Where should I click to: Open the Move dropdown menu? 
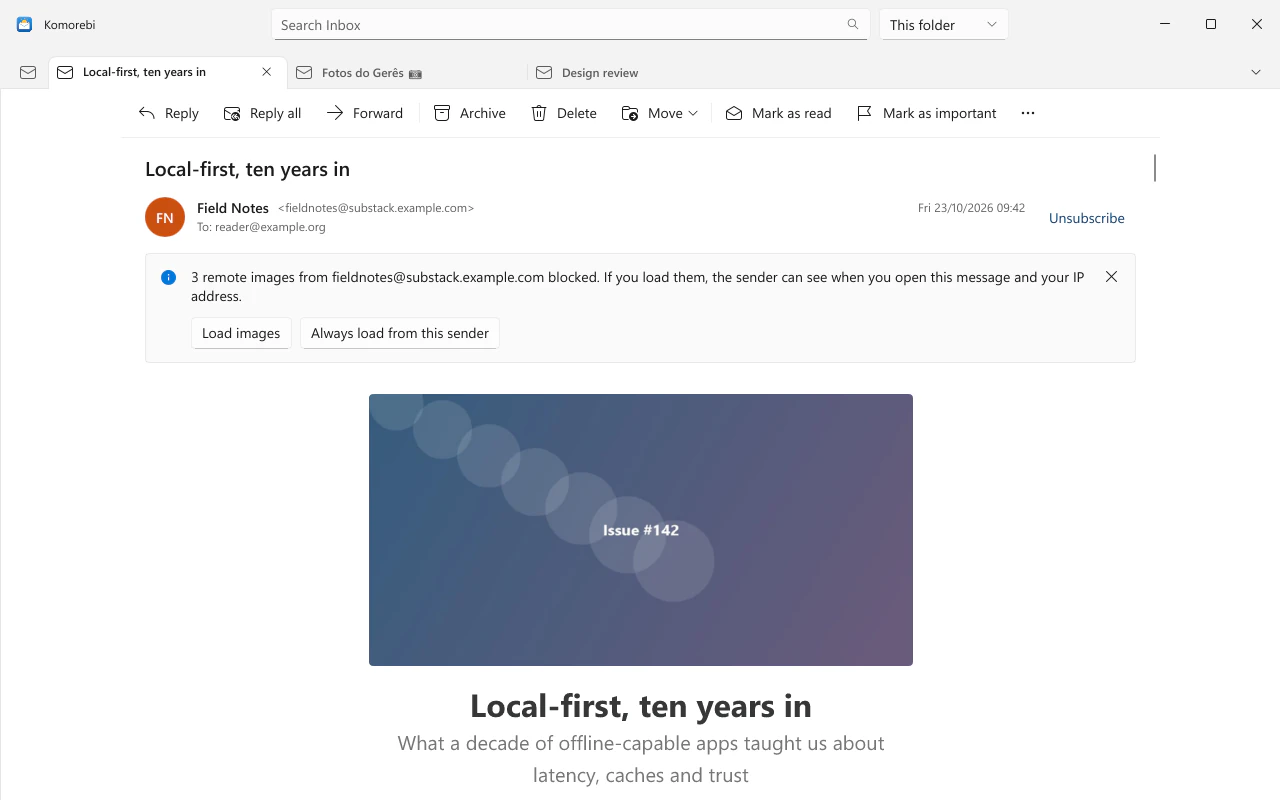tap(660, 113)
